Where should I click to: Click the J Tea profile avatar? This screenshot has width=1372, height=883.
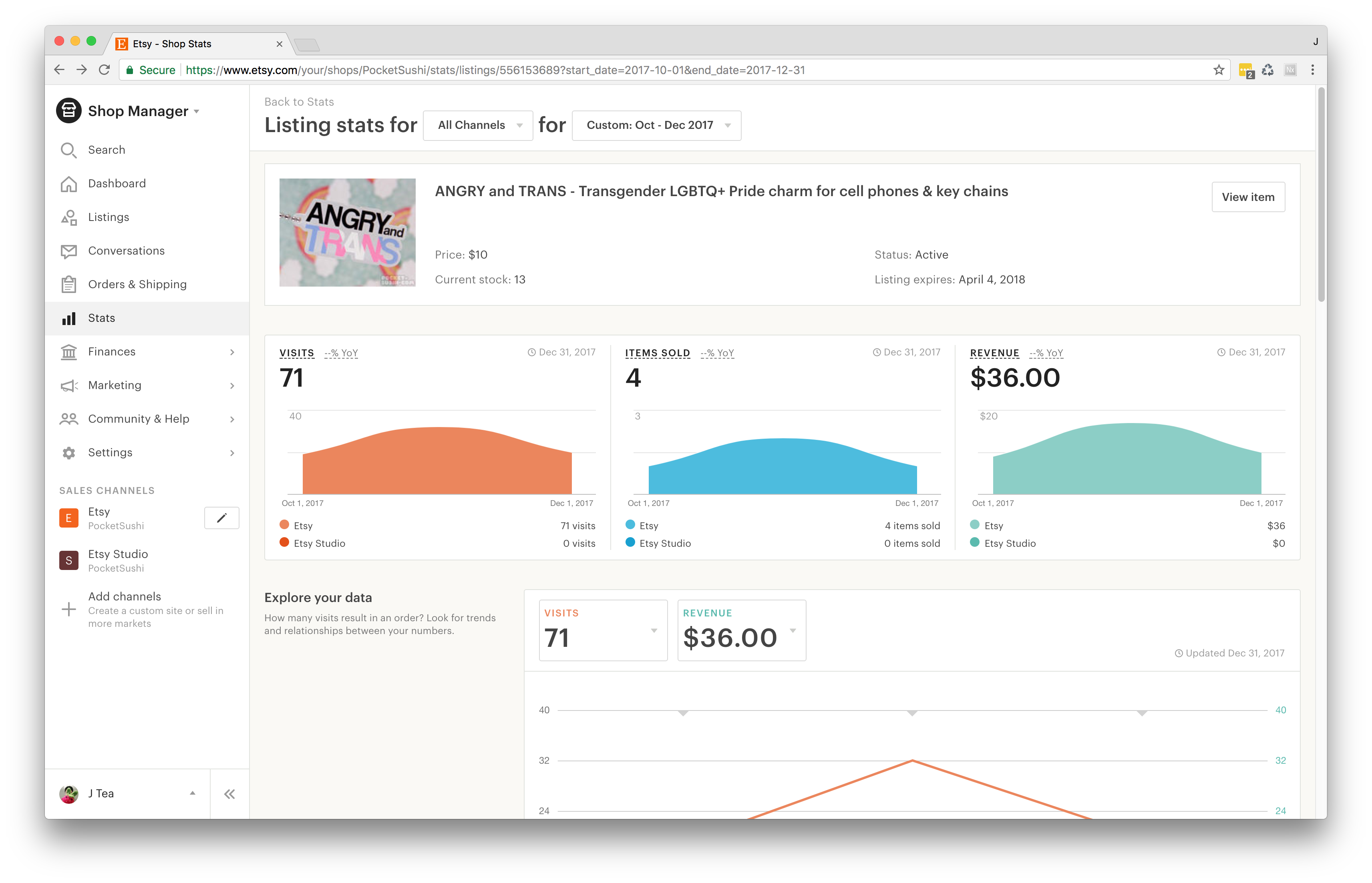pyautogui.click(x=69, y=794)
